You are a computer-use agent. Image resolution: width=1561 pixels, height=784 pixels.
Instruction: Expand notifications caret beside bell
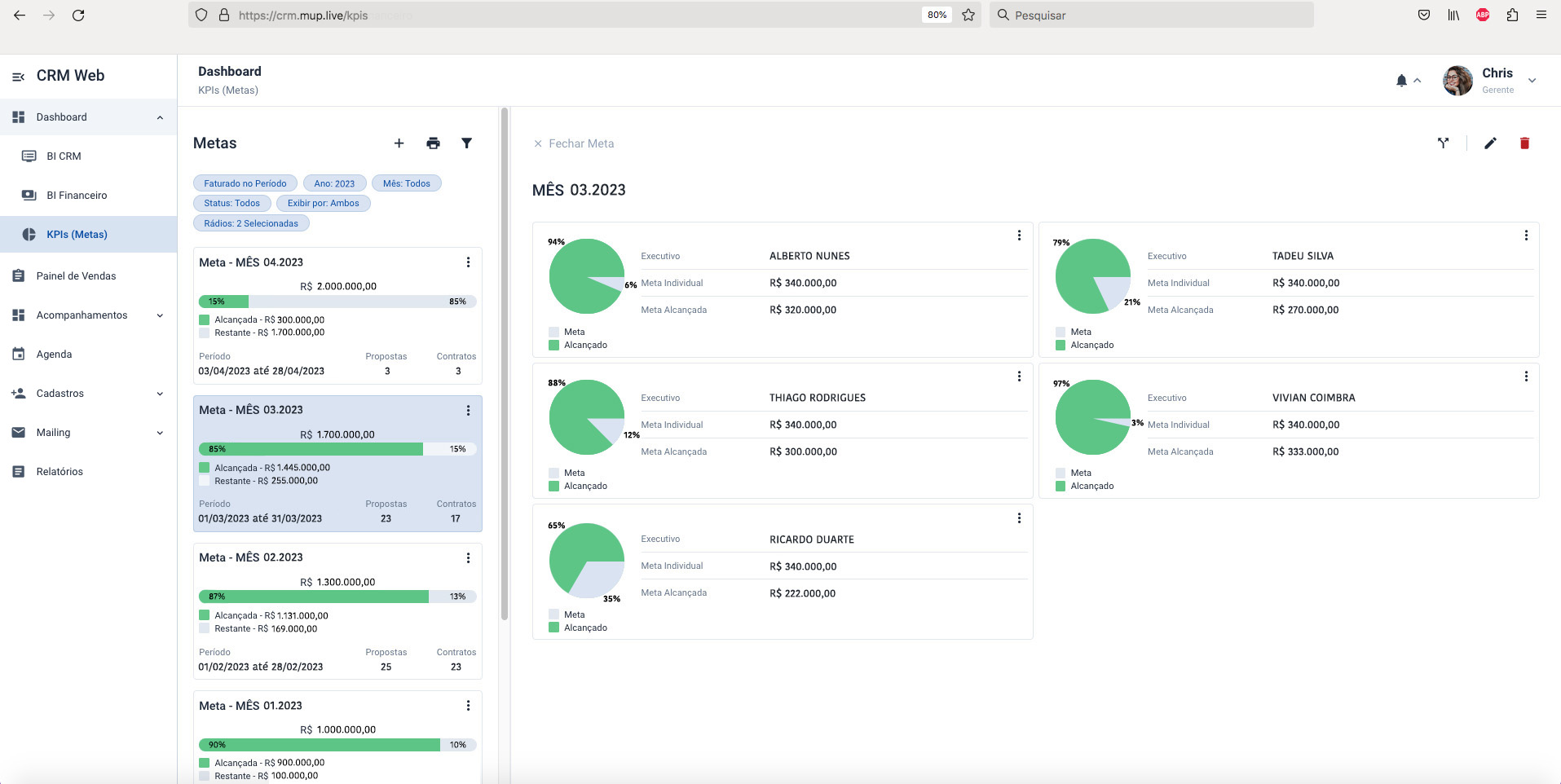(x=1418, y=81)
